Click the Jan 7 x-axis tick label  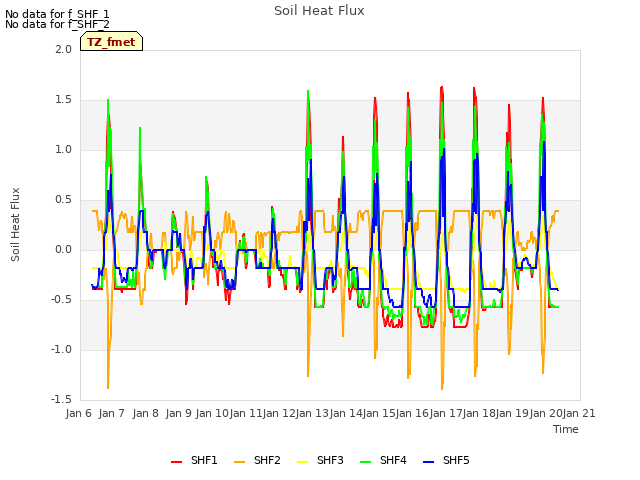111,413
